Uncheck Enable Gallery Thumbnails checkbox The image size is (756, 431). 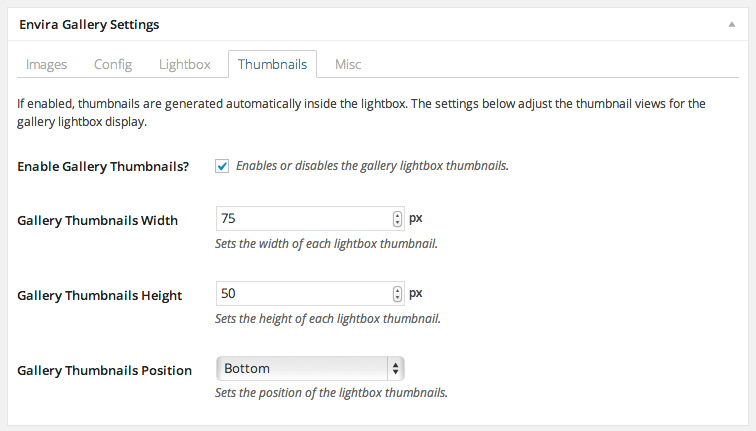click(x=222, y=166)
